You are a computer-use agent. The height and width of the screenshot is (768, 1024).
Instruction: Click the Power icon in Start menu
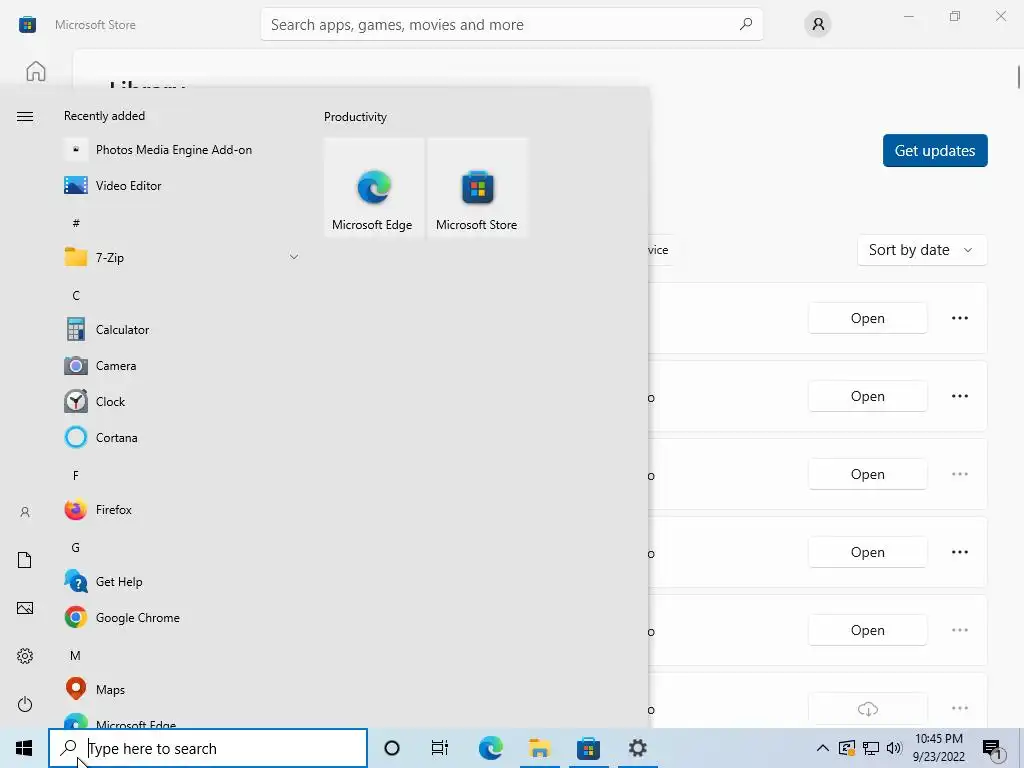pyautogui.click(x=25, y=704)
